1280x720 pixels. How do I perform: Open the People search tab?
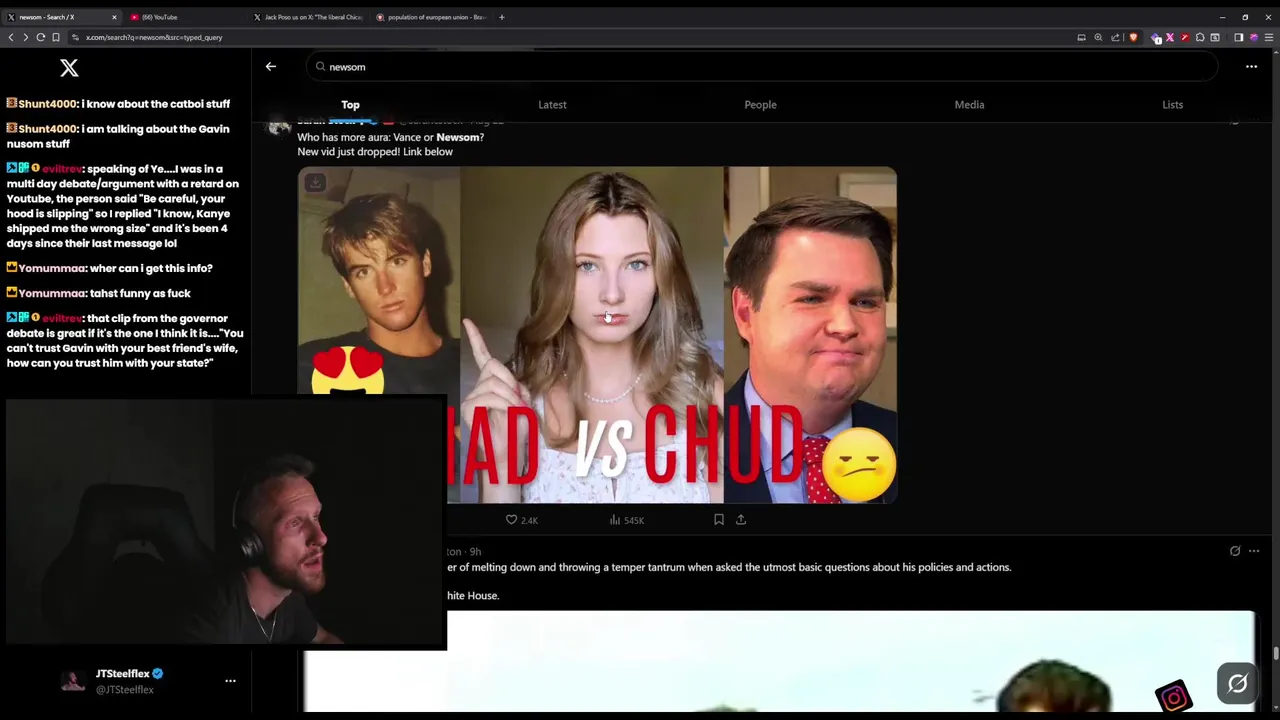pyautogui.click(x=760, y=104)
